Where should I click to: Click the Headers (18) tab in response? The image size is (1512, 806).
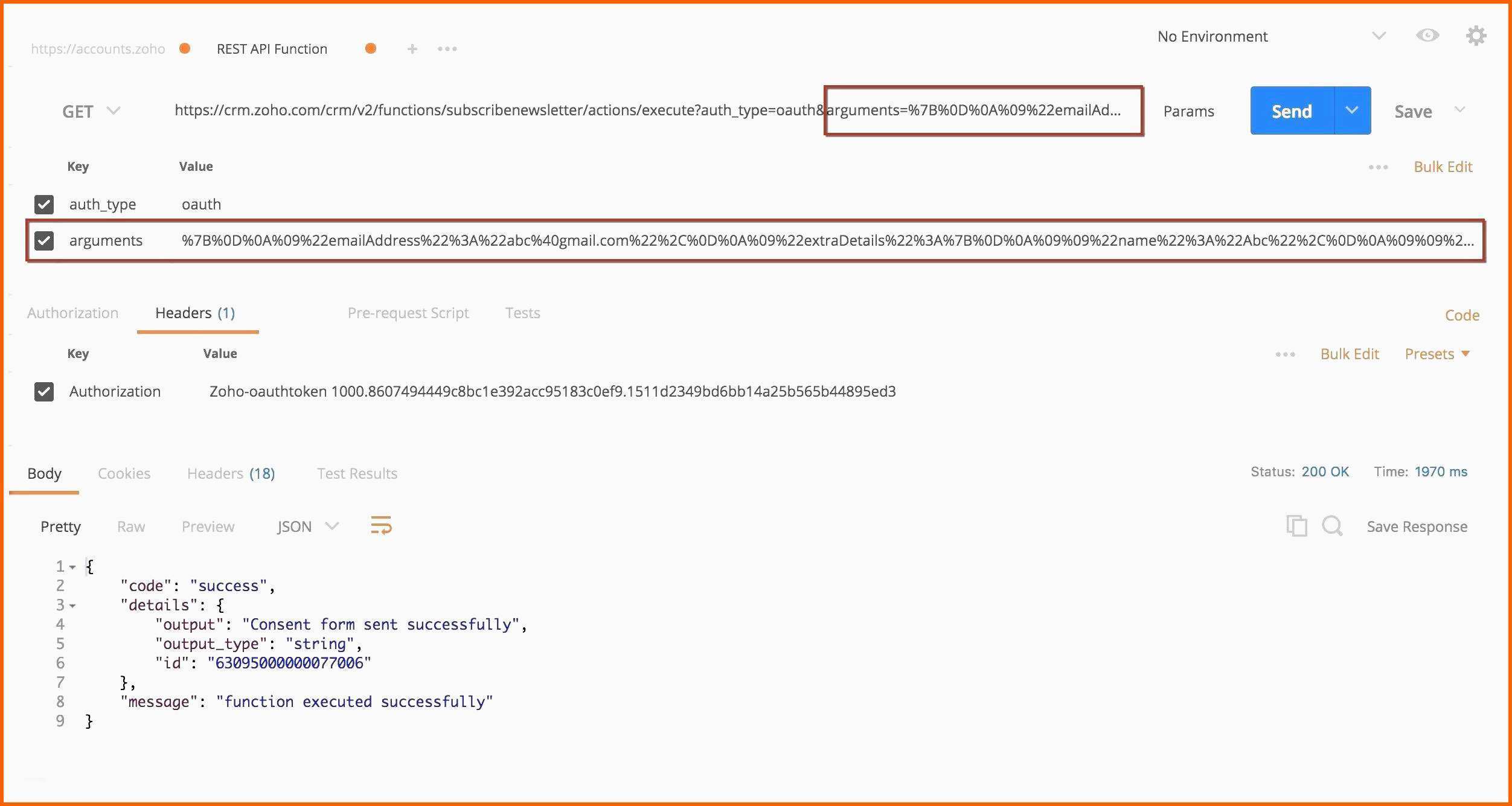click(x=232, y=472)
